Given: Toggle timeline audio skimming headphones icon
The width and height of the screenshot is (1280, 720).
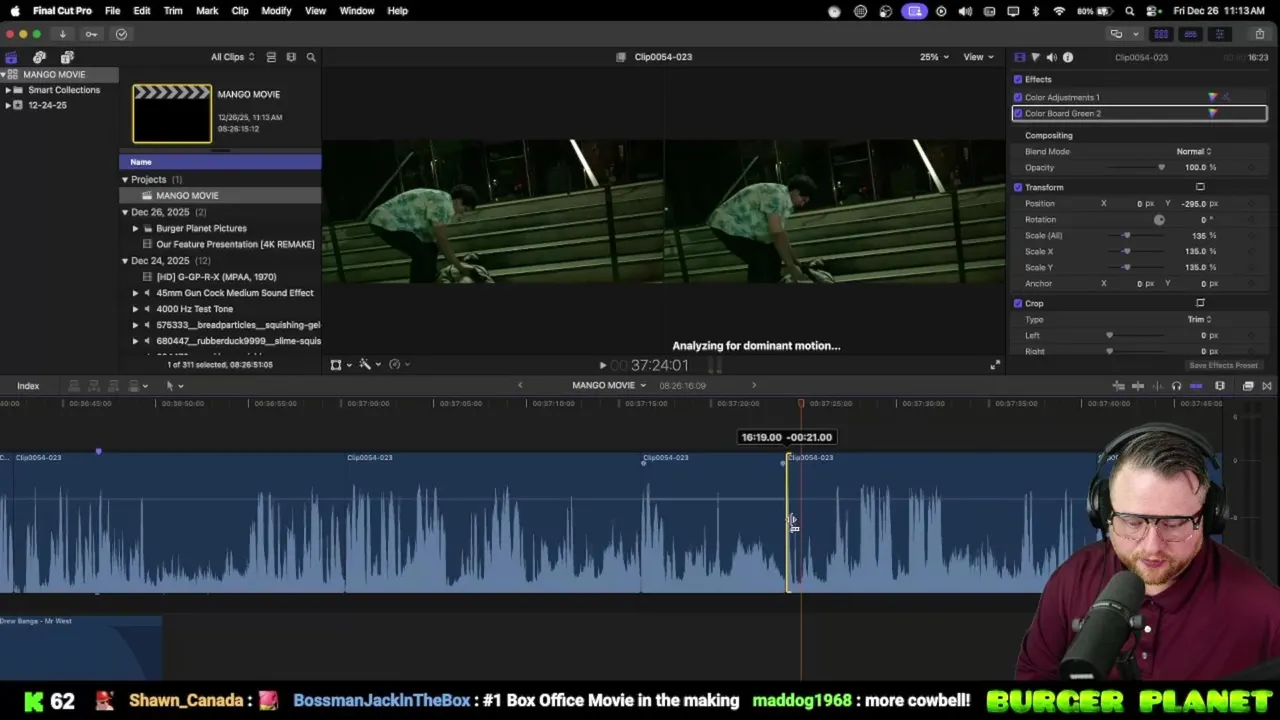Looking at the screenshot, I should 1176,386.
